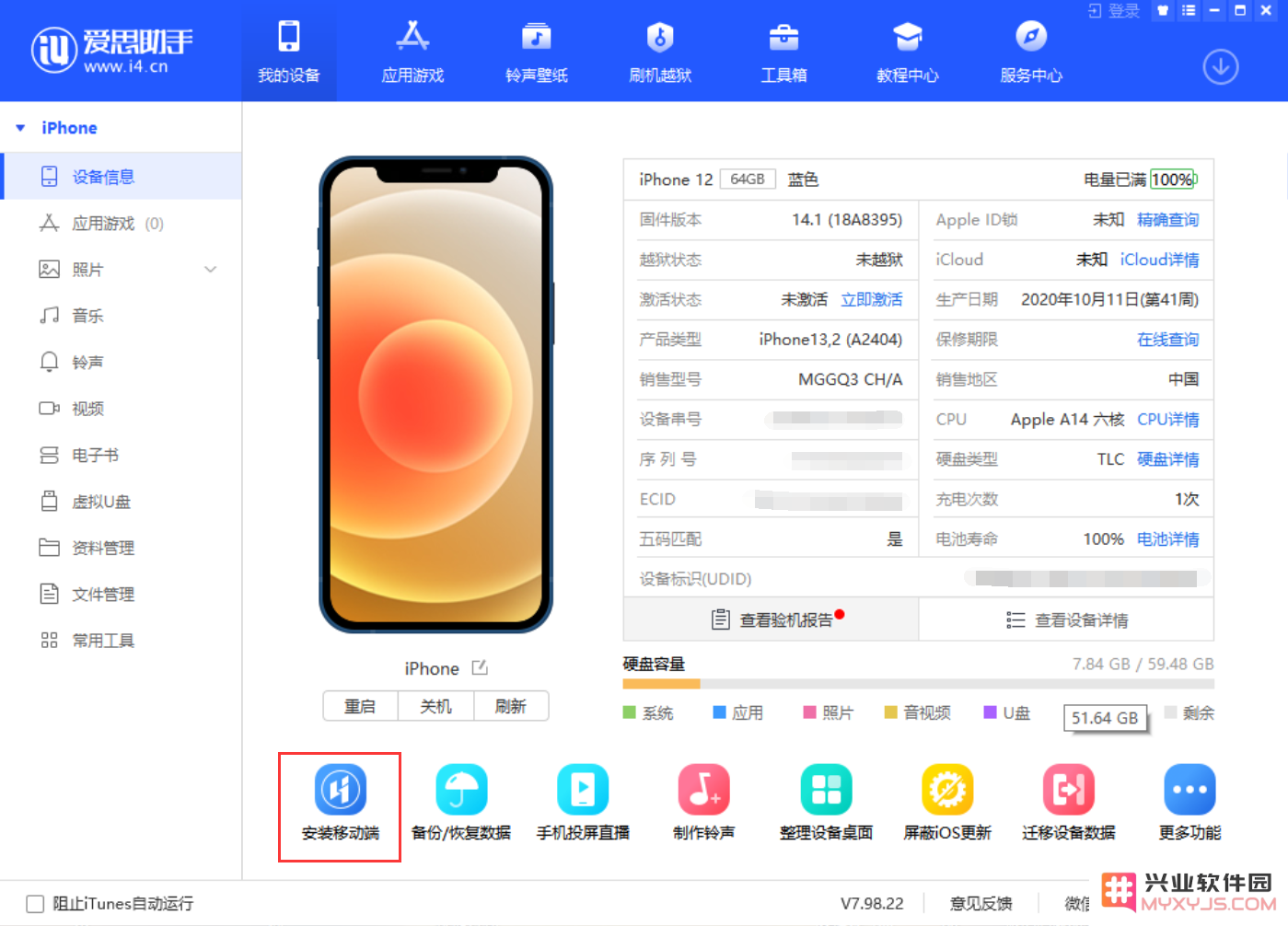Open 服务中心 tab

pos(1031,52)
